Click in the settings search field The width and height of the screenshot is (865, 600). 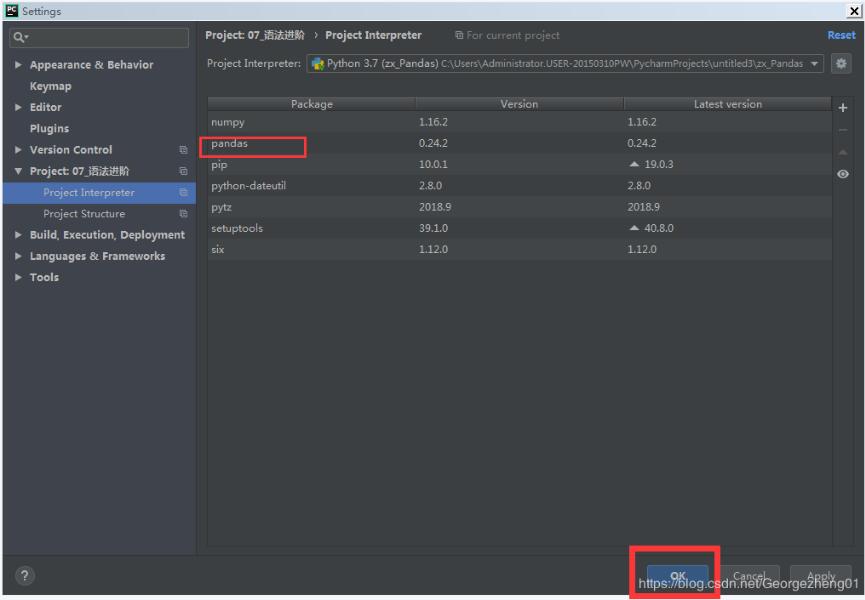point(99,38)
